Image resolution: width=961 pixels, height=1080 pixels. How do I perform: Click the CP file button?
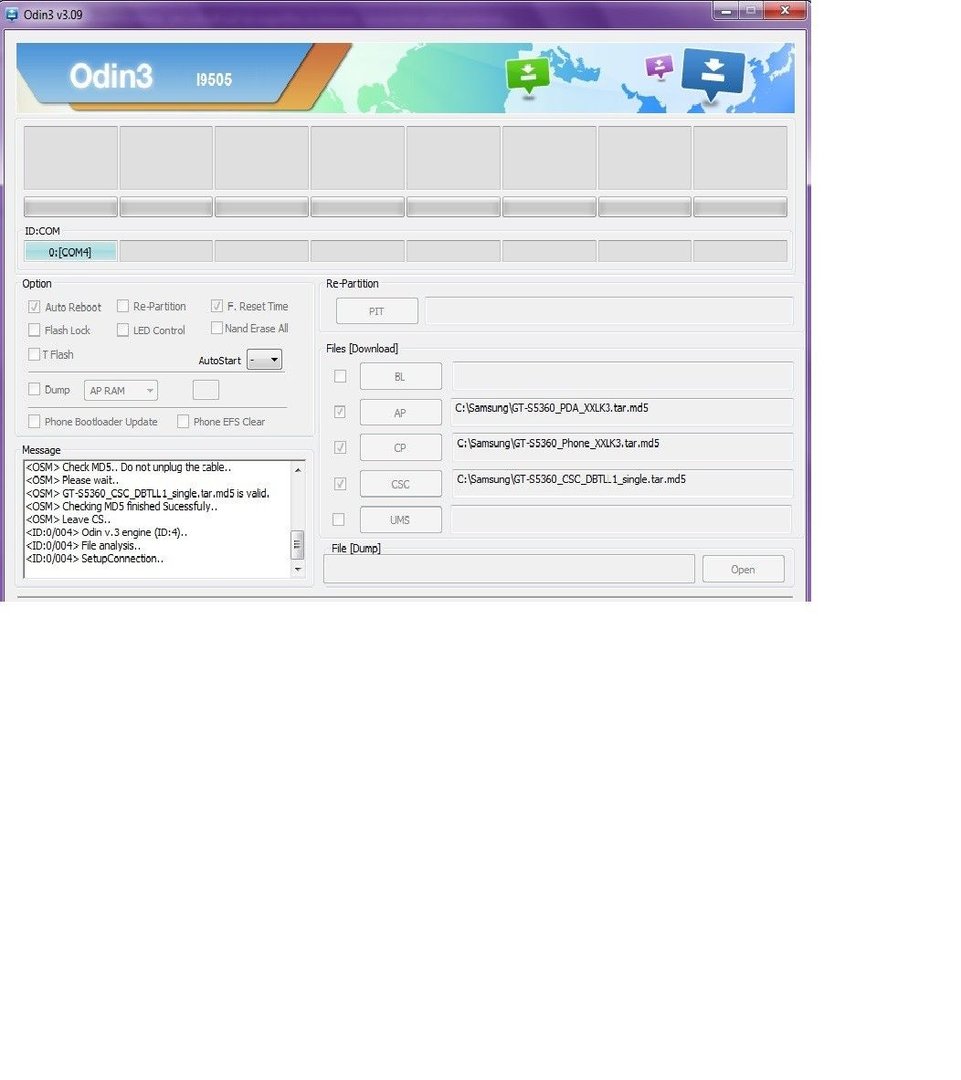pos(400,448)
